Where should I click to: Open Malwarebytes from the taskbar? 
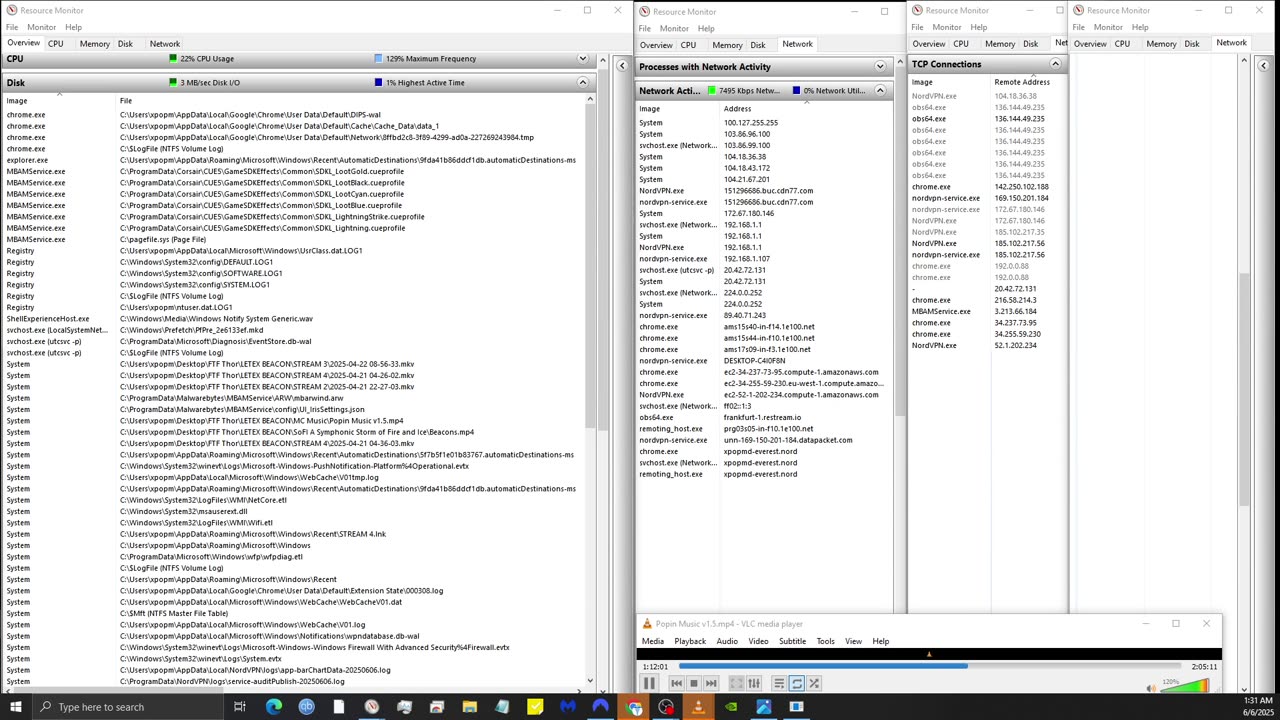pos(567,707)
